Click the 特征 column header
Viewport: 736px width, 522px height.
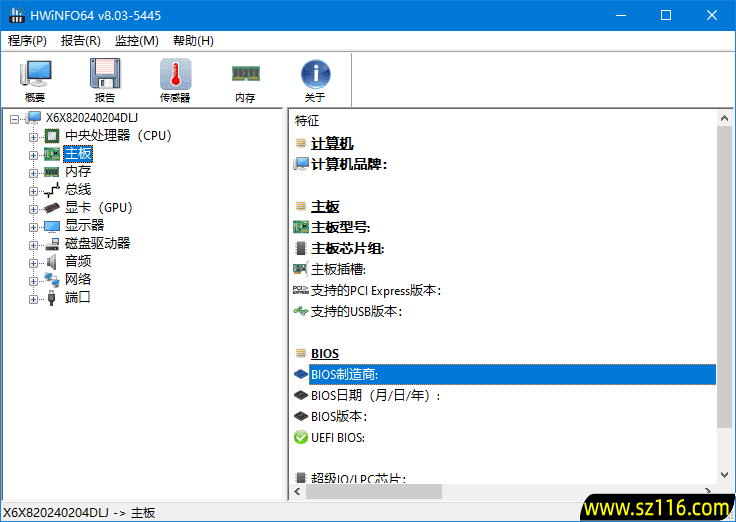tap(307, 121)
